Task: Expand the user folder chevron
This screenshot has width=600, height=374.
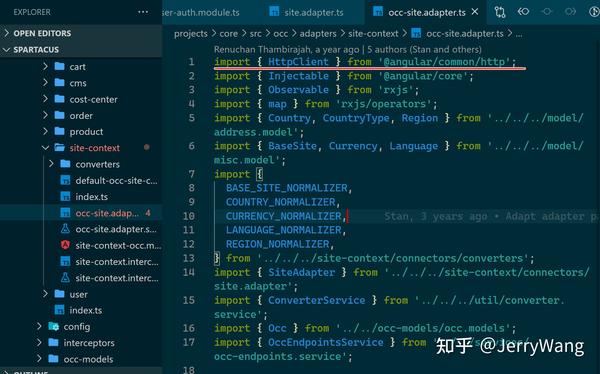Action: pyautogui.click(x=46, y=294)
